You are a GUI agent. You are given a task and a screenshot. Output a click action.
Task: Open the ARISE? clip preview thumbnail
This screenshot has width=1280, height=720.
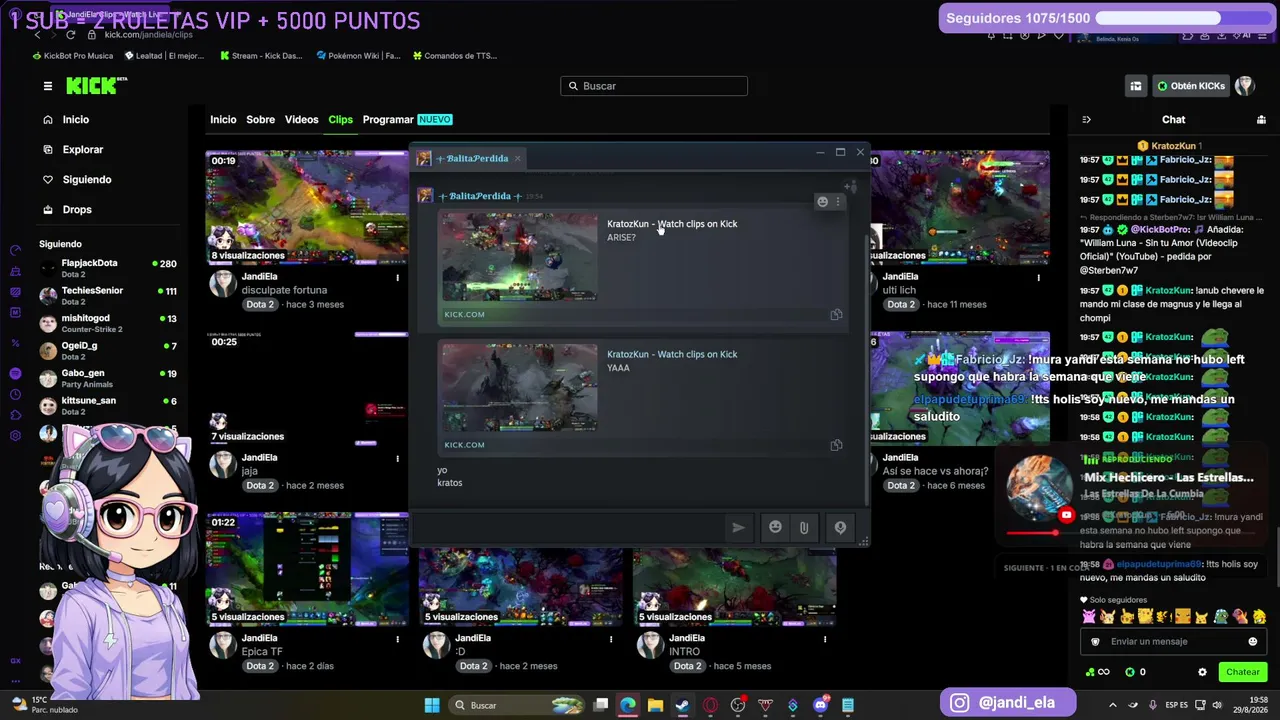[x=519, y=257]
